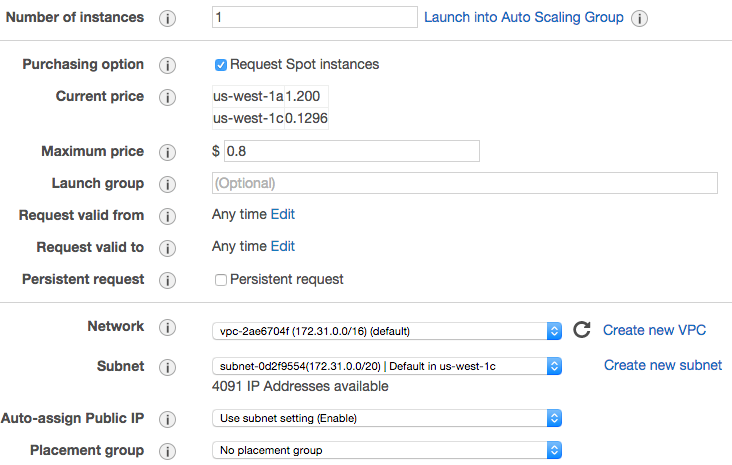
Task: Open the Placement group dropdown
Action: click(x=387, y=450)
